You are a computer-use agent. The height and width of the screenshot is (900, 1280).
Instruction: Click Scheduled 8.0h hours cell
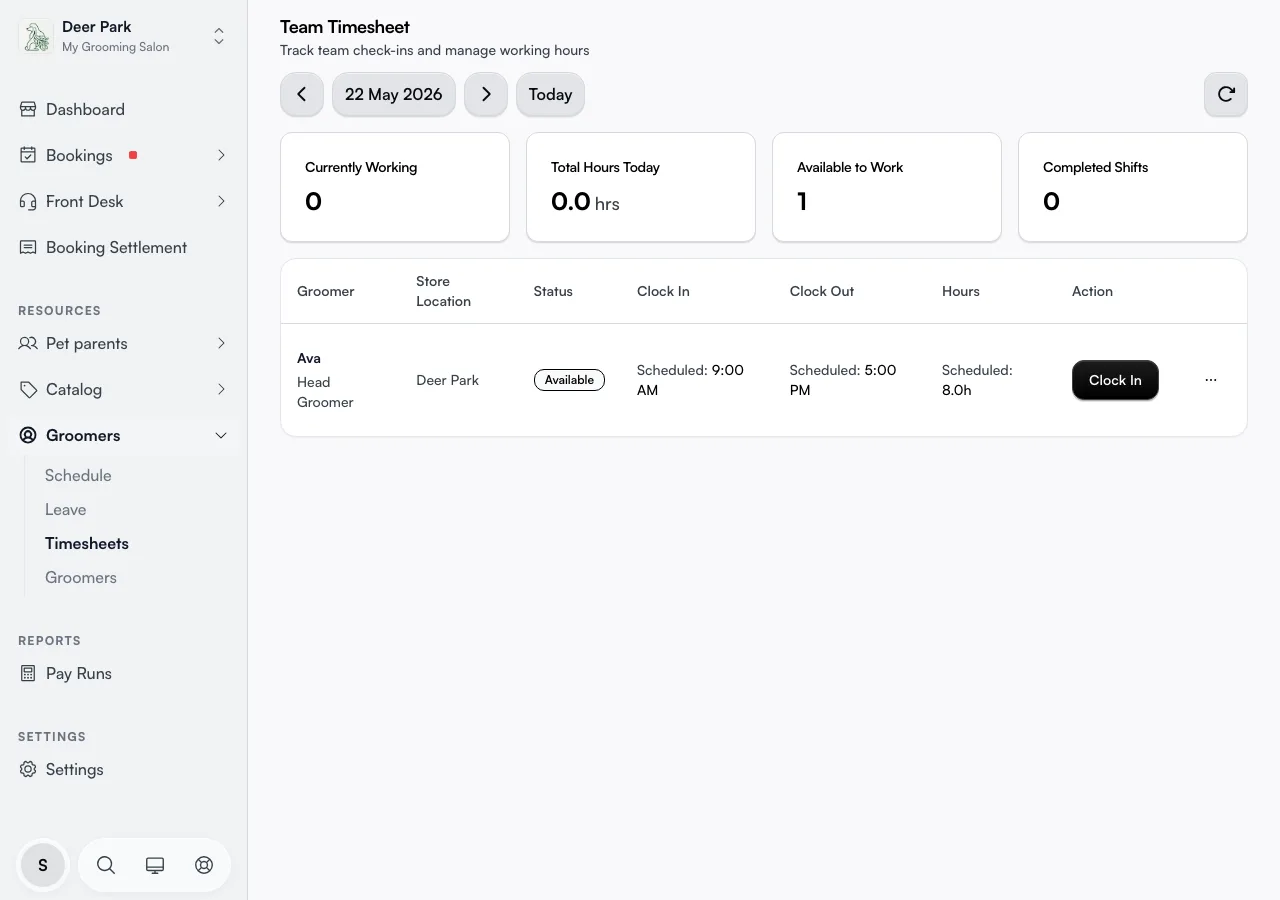[x=977, y=380]
